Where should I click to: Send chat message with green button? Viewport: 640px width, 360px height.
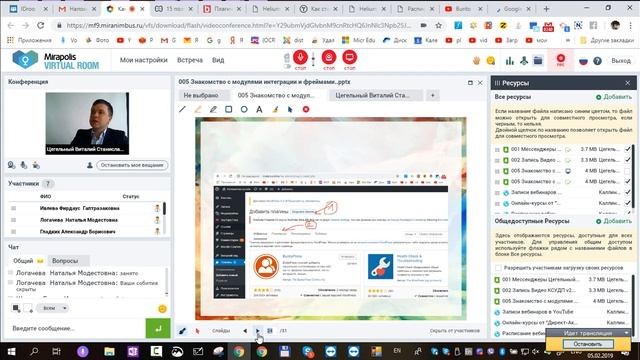(158, 328)
